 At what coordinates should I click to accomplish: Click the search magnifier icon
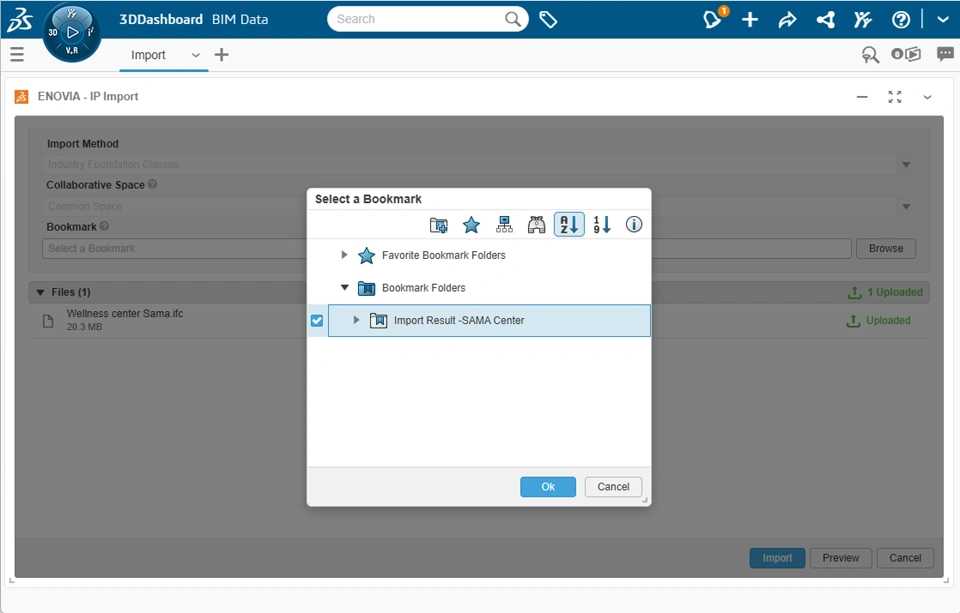512,19
